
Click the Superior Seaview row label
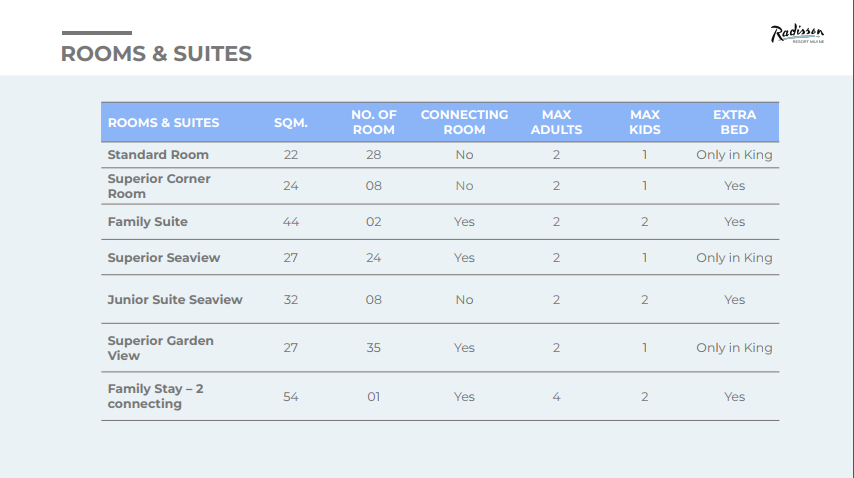point(164,258)
